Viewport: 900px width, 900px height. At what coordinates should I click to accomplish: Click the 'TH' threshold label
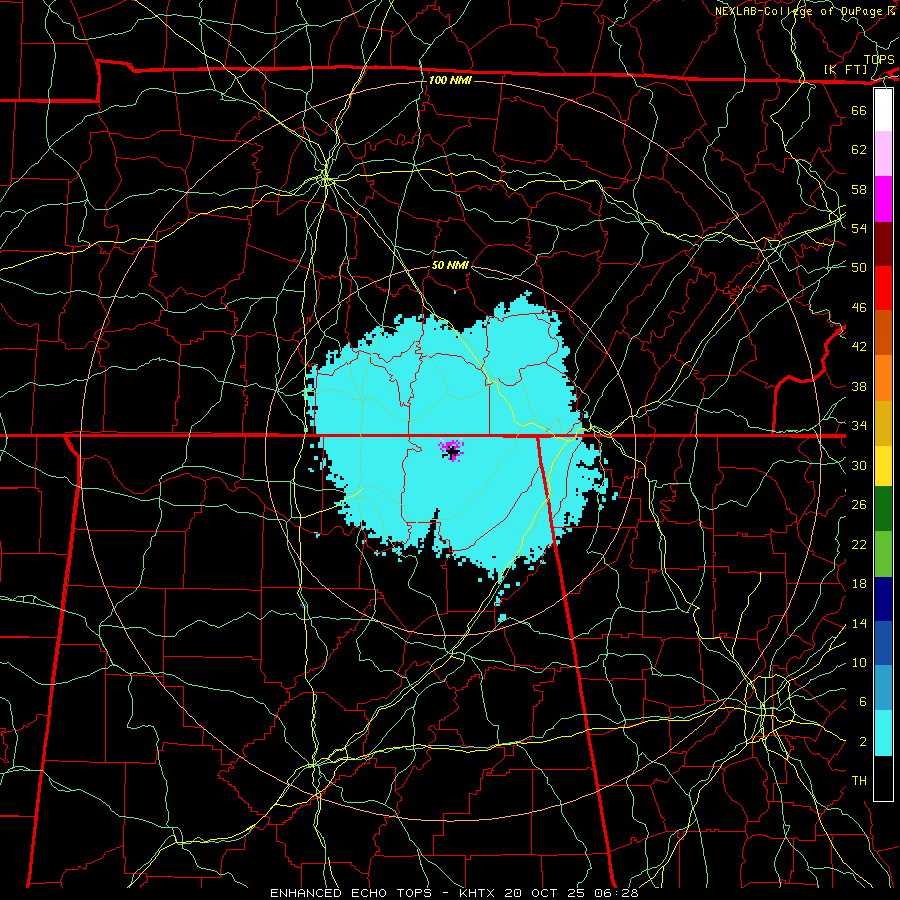(x=859, y=781)
